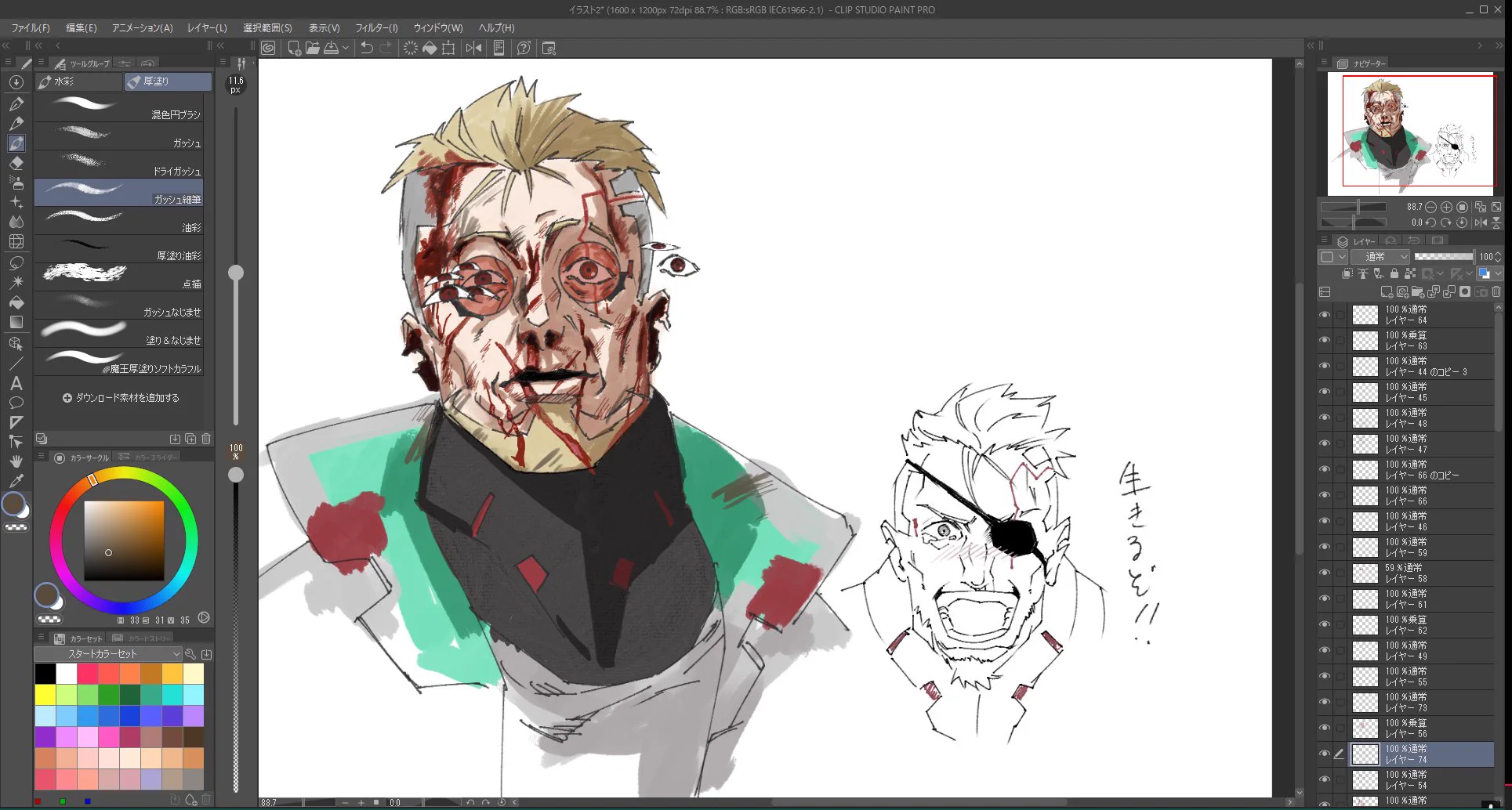Click the black swatch in color set
The image size is (1512, 810).
point(45,674)
